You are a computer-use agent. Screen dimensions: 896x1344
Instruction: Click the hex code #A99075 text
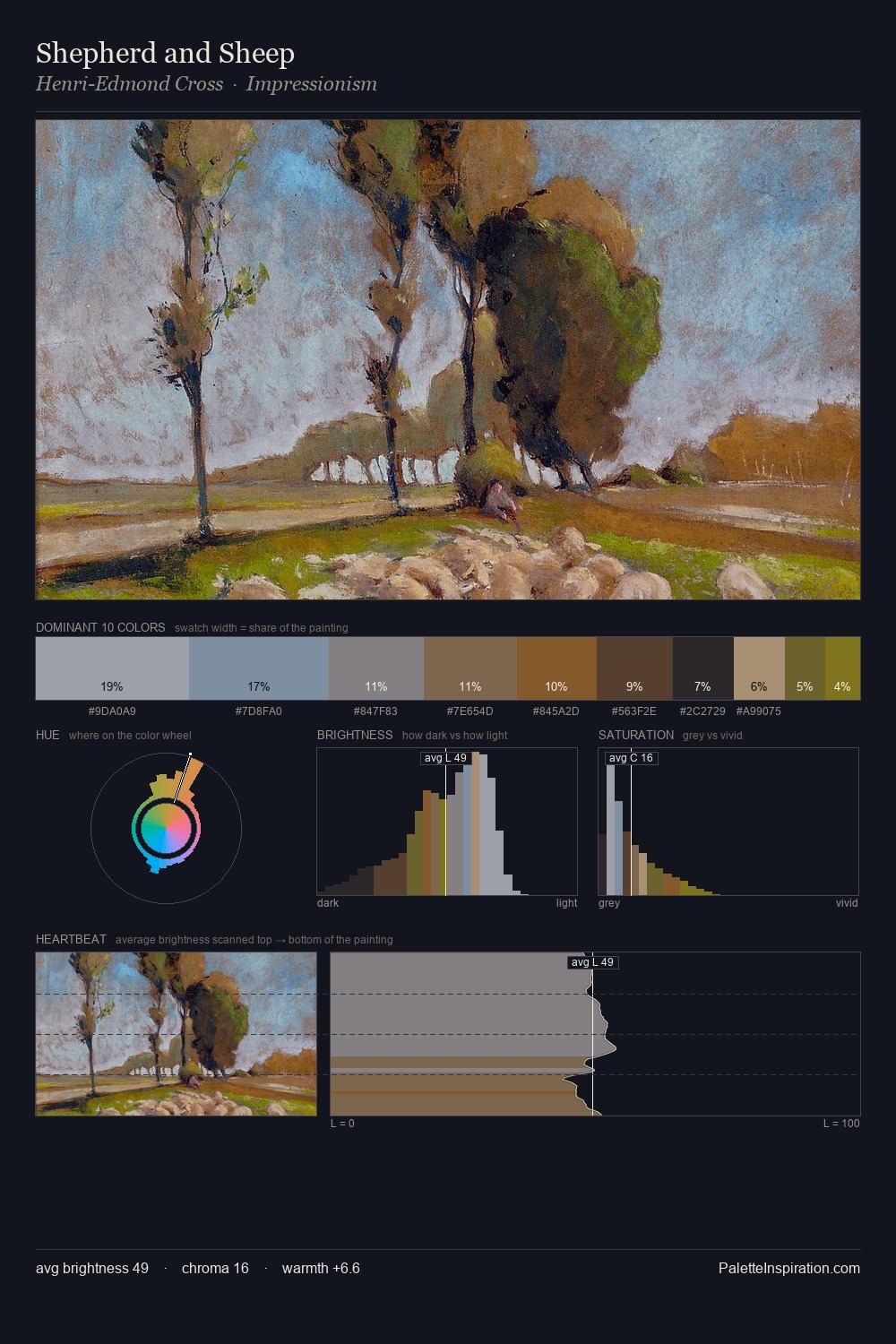759,711
